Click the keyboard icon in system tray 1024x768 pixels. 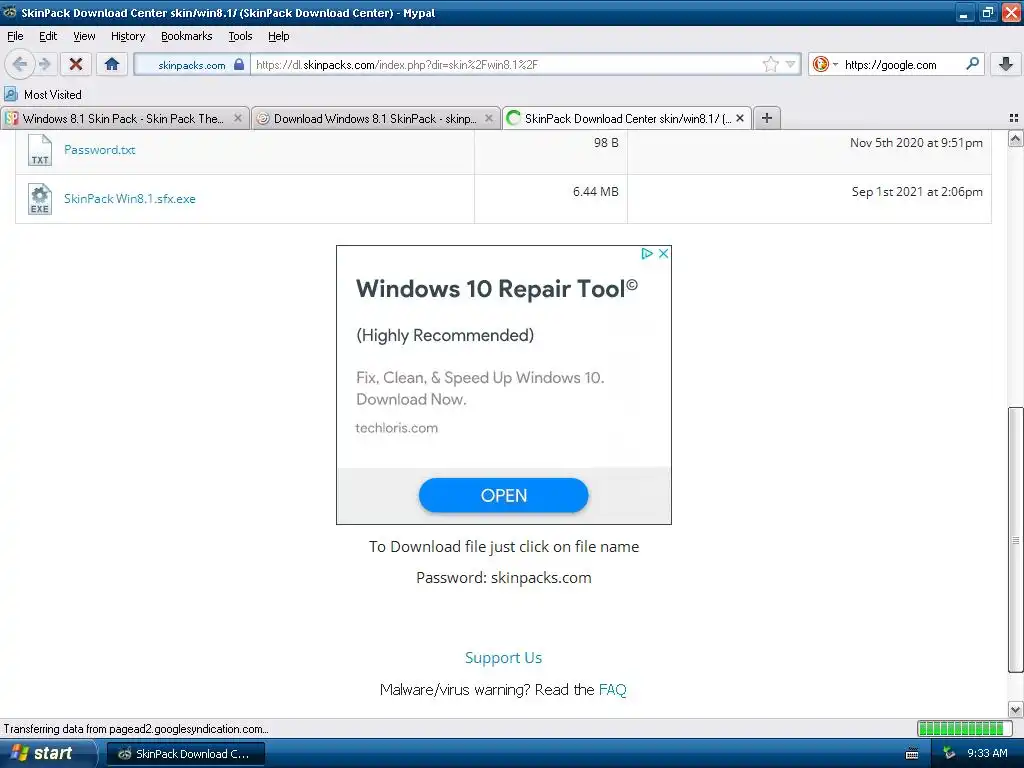[912, 754]
